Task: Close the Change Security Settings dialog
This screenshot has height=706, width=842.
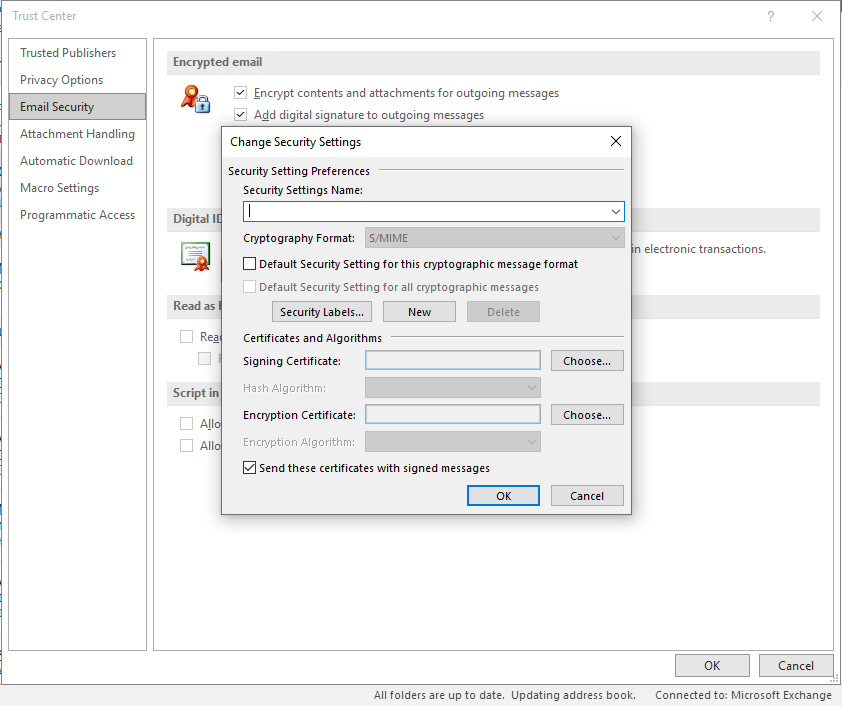Action: [x=616, y=141]
